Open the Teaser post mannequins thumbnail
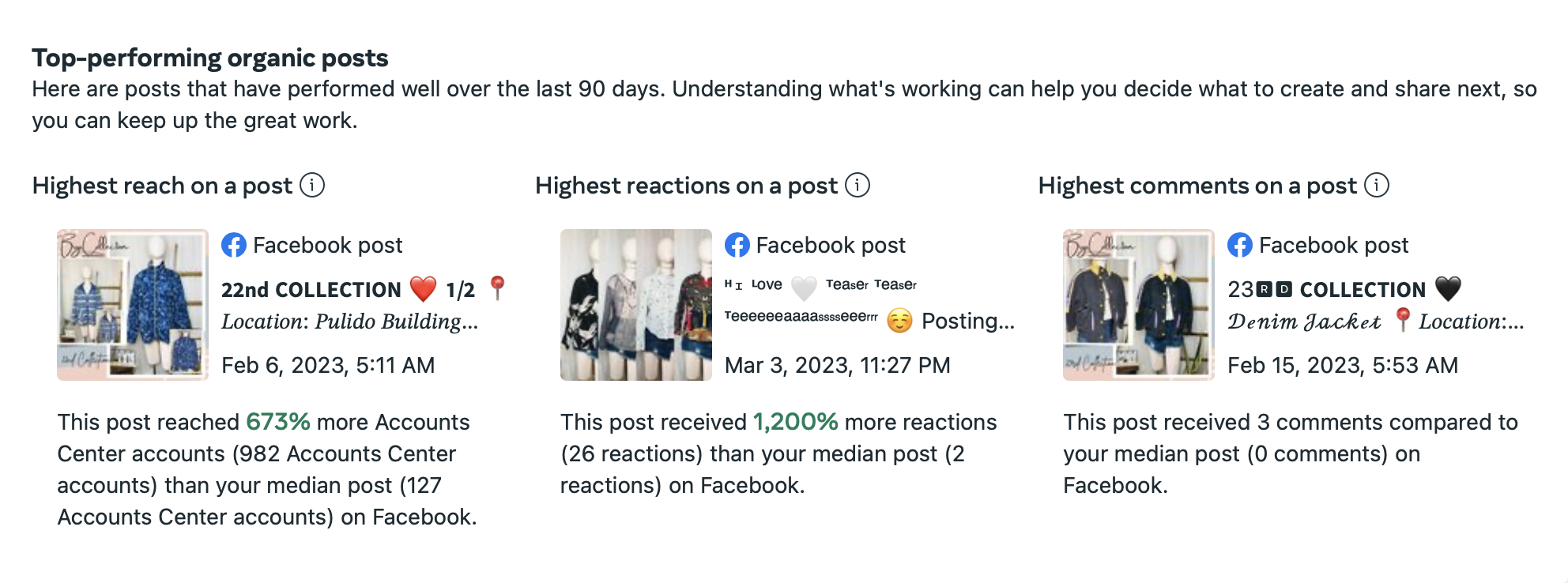This screenshot has width=1568, height=583. tap(636, 305)
